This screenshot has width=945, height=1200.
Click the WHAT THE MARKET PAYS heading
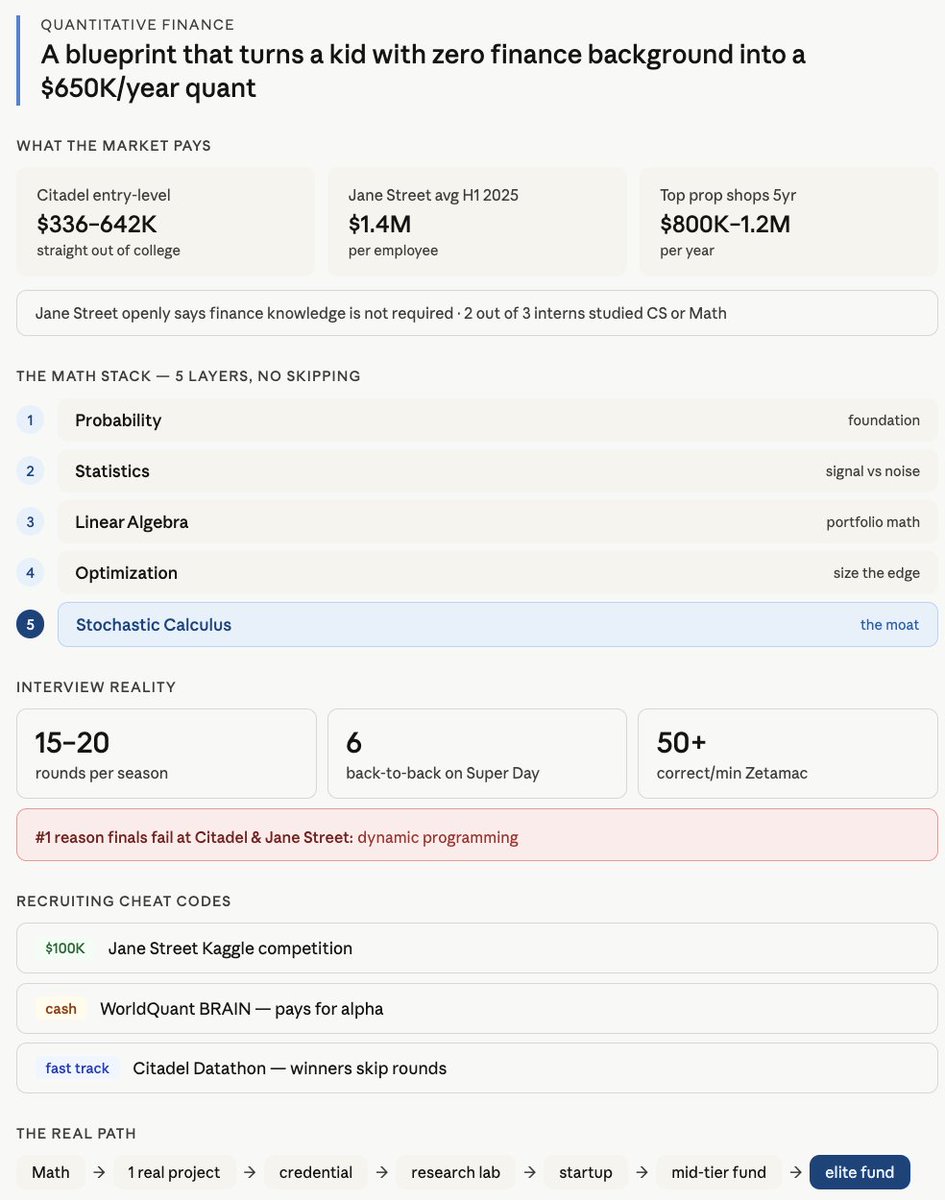[x=114, y=146]
